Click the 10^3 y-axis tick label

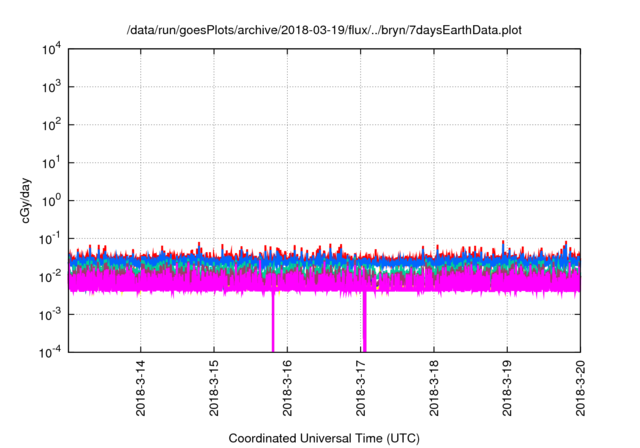coord(52,87)
